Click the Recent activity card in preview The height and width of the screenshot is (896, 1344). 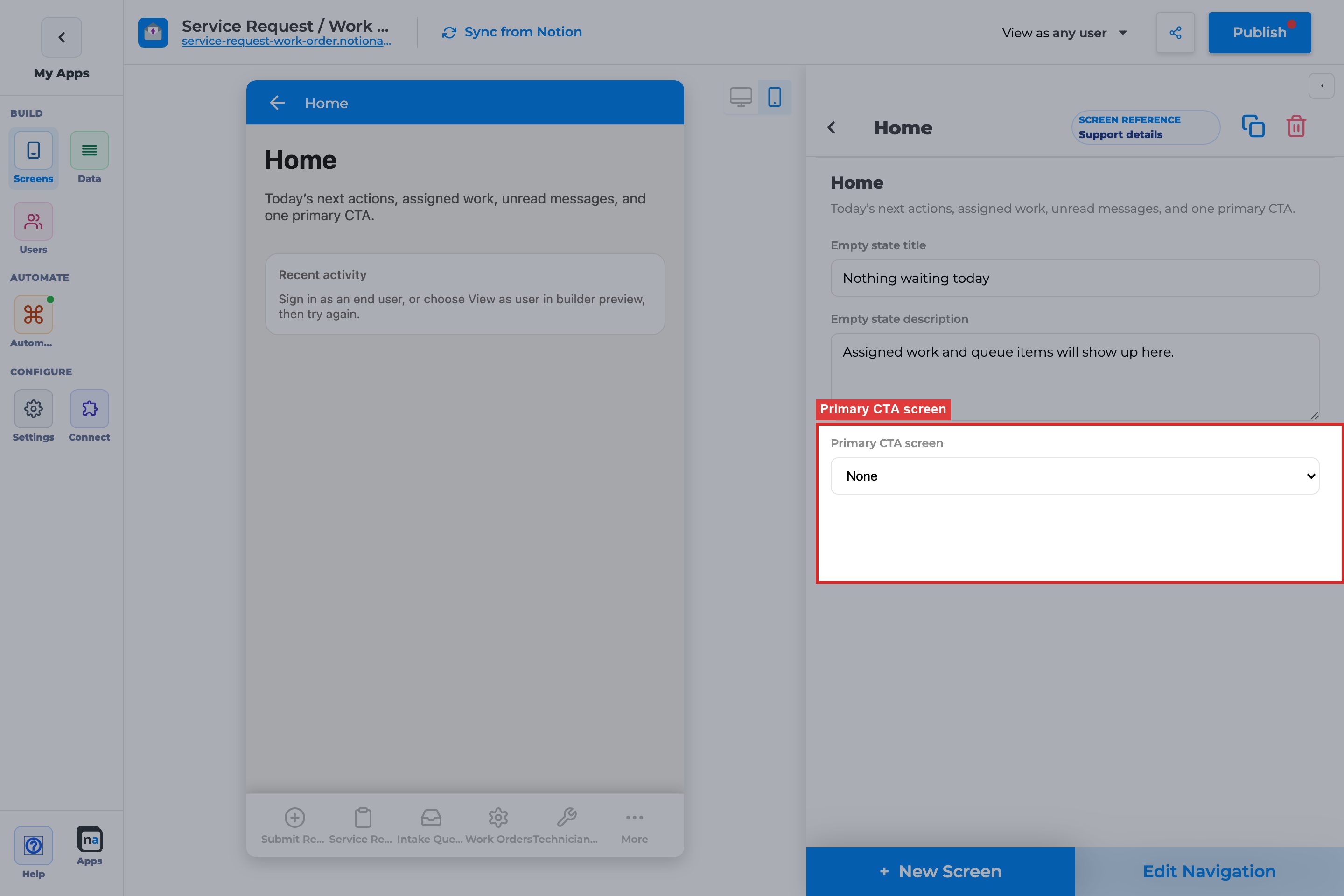point(465,294)
